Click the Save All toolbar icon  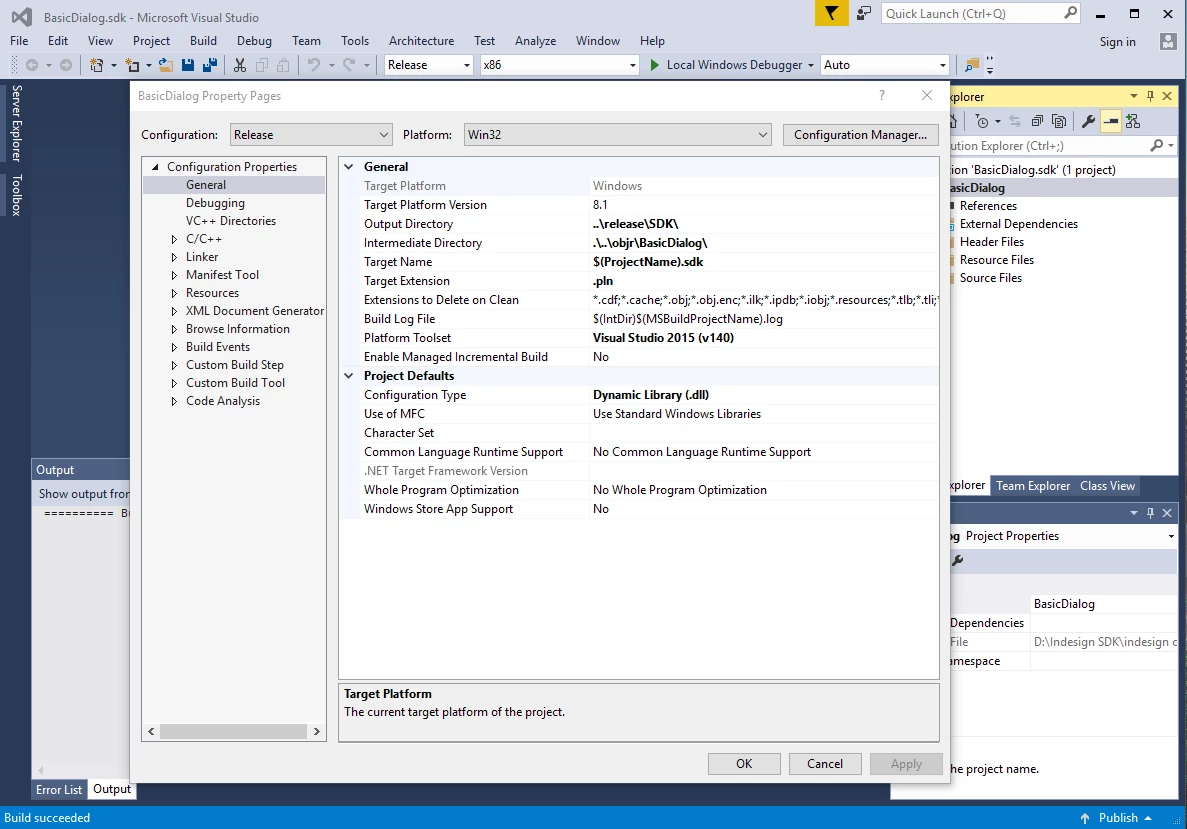210,65
